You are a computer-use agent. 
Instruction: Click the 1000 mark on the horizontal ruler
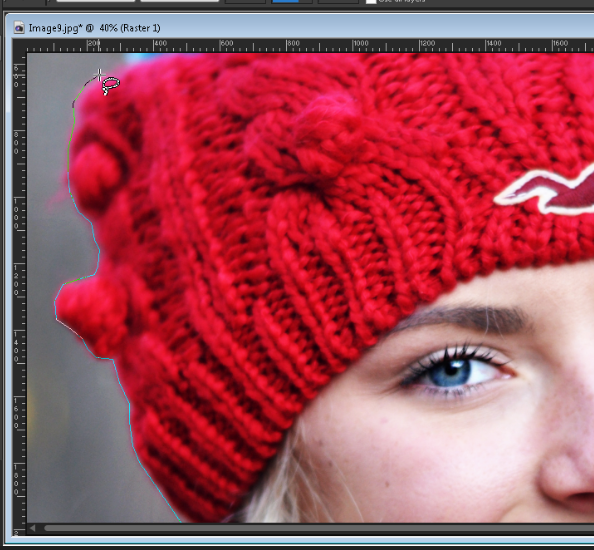tap(361, 44)
